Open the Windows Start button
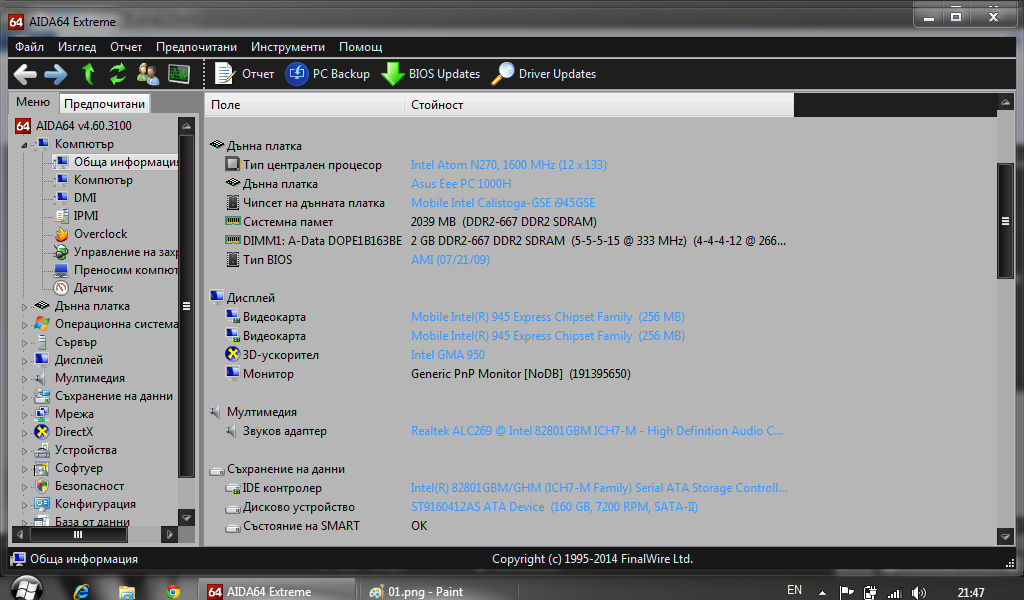The width and height of the screenshot is (1024, 600). pyautogui.click(x=26, y=590)
